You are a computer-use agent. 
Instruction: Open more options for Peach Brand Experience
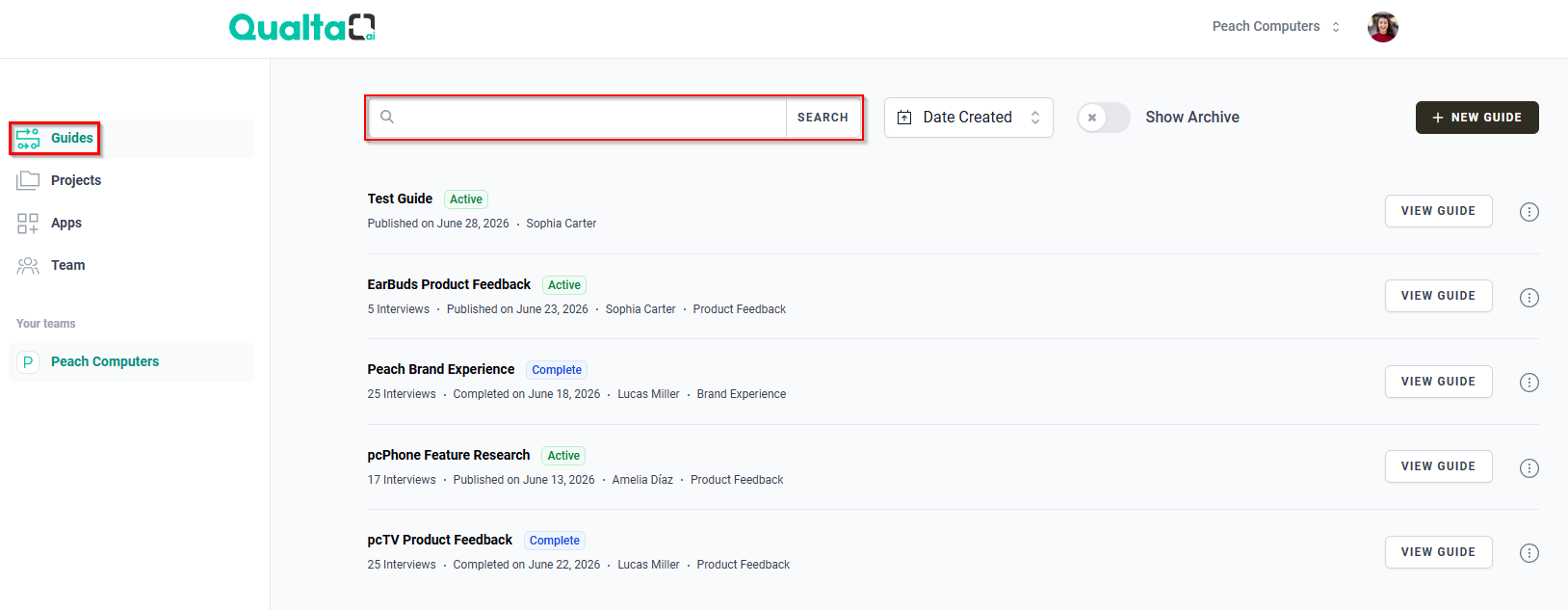pos(1529,383)
